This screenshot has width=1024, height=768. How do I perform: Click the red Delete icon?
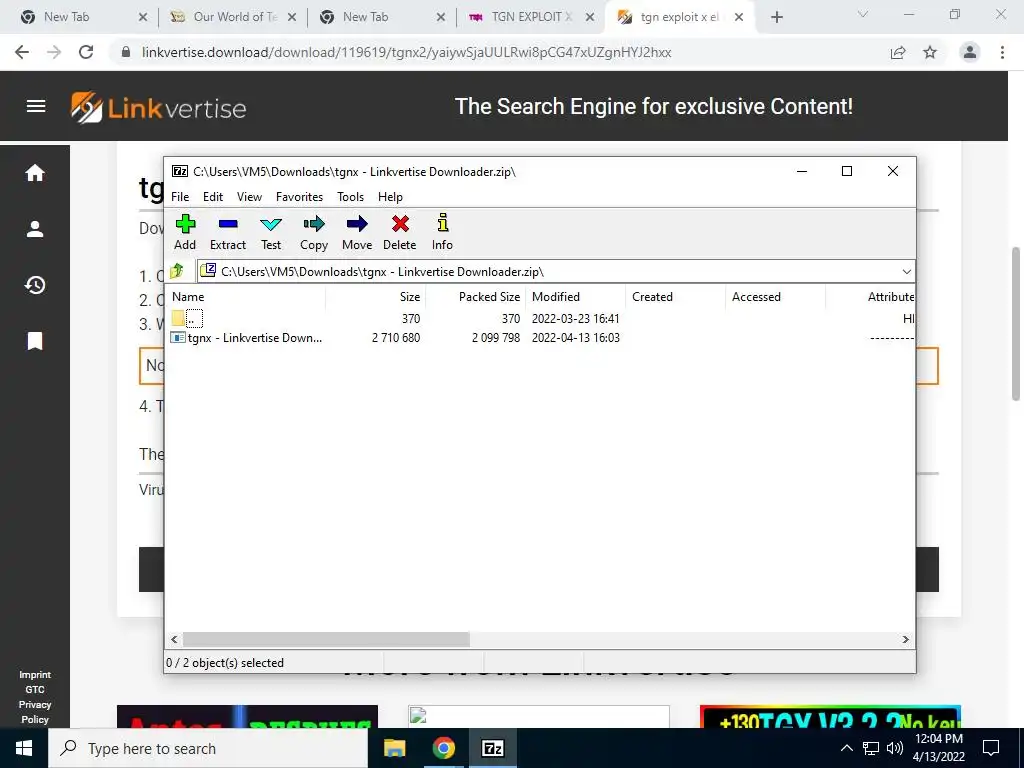click(400, 232)
